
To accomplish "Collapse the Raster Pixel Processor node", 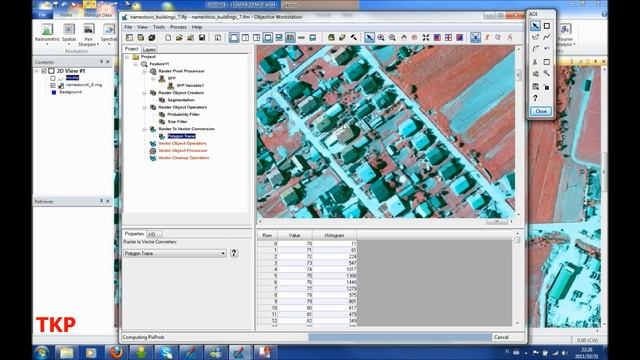I will click(x=144, y=71).
